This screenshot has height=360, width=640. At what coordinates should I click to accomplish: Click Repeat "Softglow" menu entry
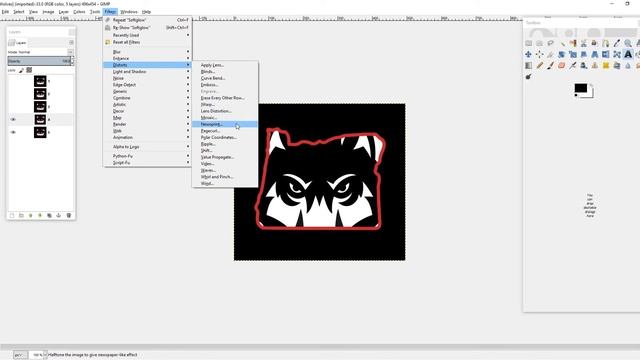point(148,20)
